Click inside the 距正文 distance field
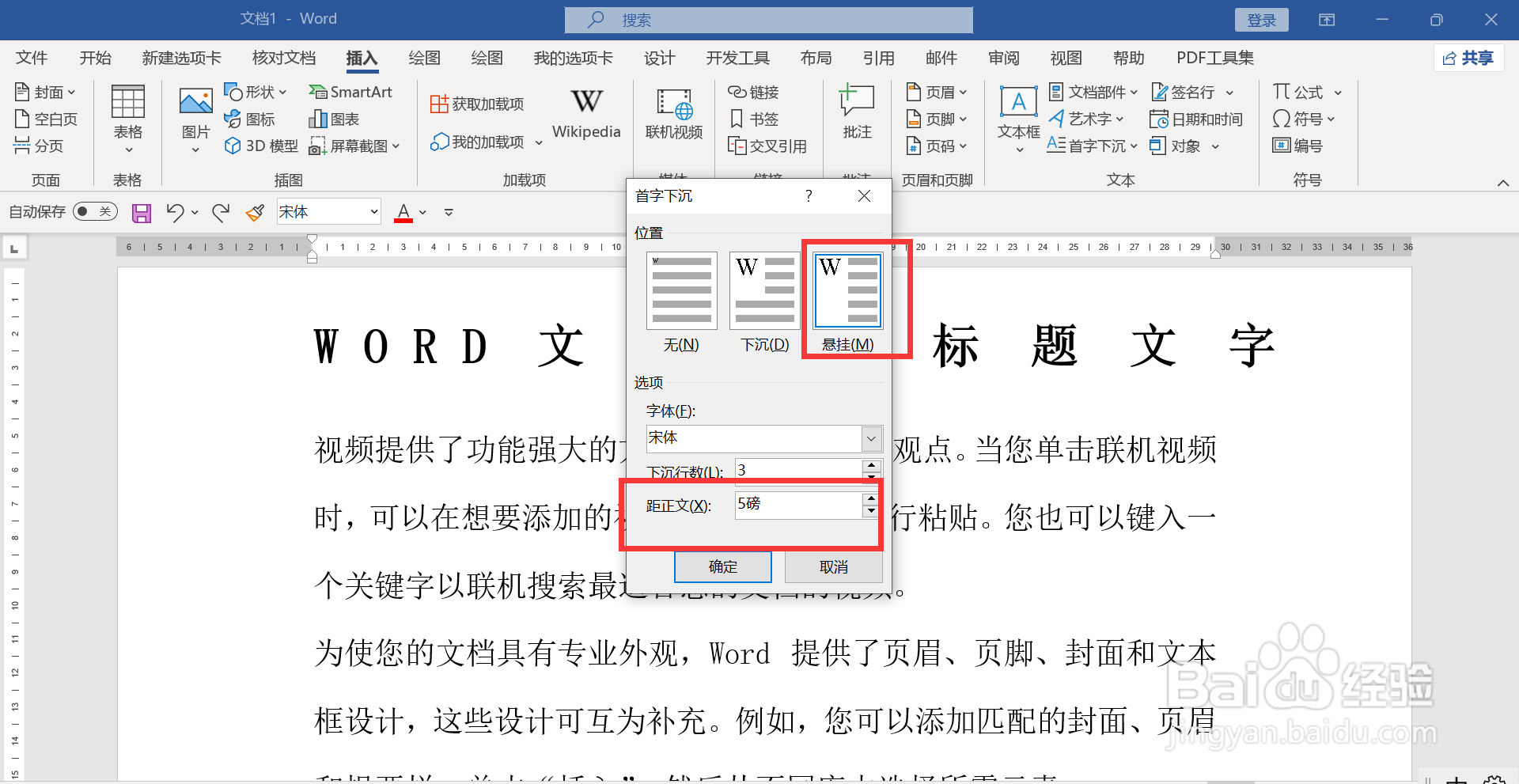This screenshot has width=1519, height=784. (797, 505)
